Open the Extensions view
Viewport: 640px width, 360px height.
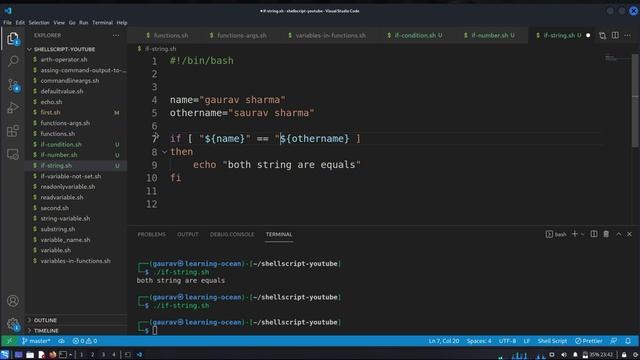click(13, 131)
